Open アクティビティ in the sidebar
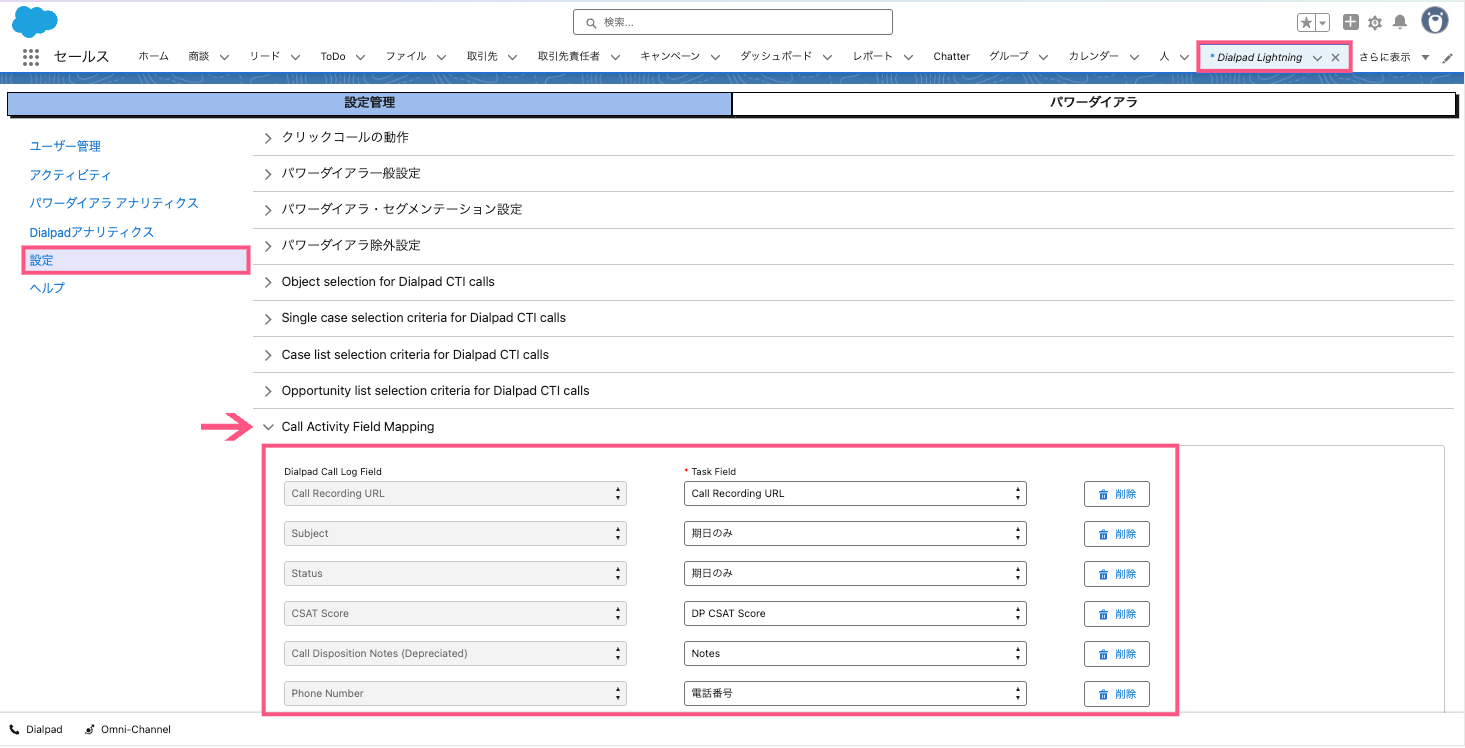The height and width of the screenshot is (748, 1465). [x=70, y=175]
